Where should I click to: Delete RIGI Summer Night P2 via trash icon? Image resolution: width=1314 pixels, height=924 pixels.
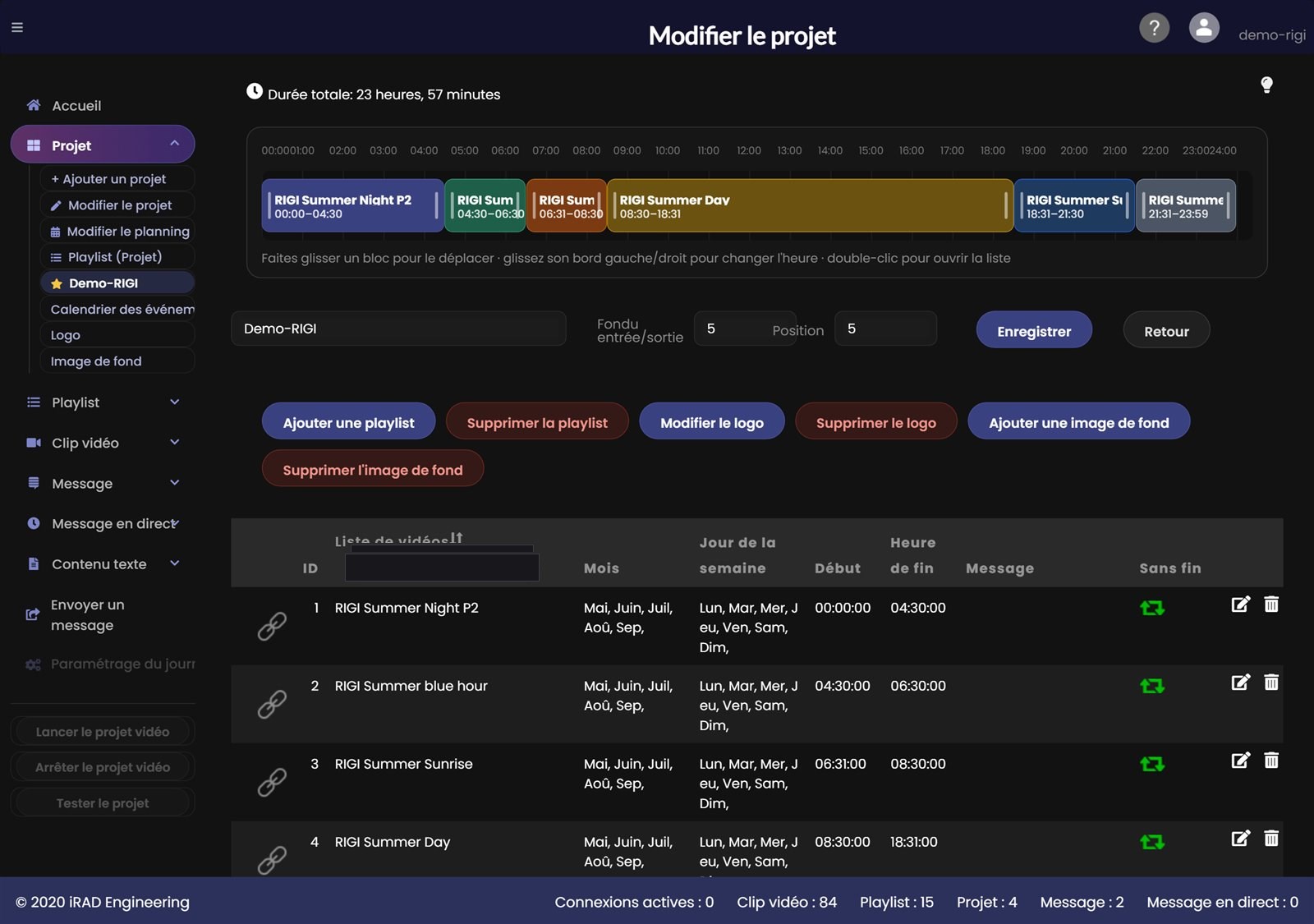click(1271, 605)
